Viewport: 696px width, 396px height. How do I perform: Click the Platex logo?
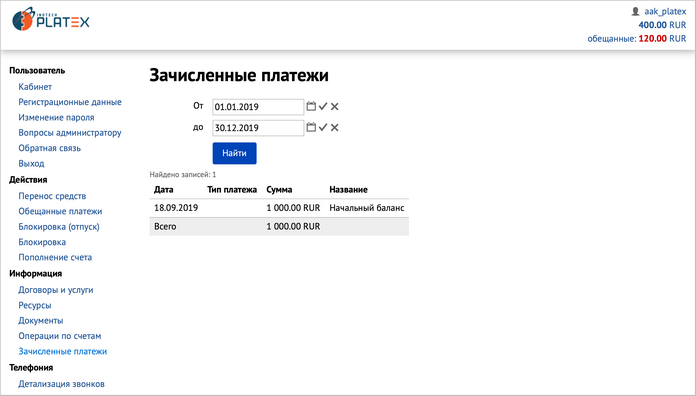pyautogui.click(x=51, y=20)
